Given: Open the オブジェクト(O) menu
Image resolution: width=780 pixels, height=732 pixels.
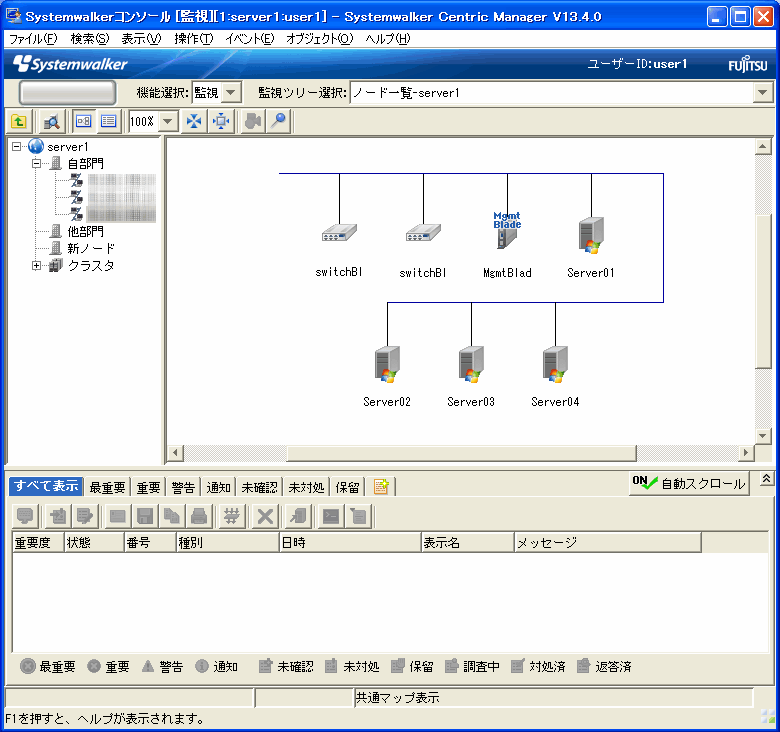Looking at the screenshot, I should [319, 39].
